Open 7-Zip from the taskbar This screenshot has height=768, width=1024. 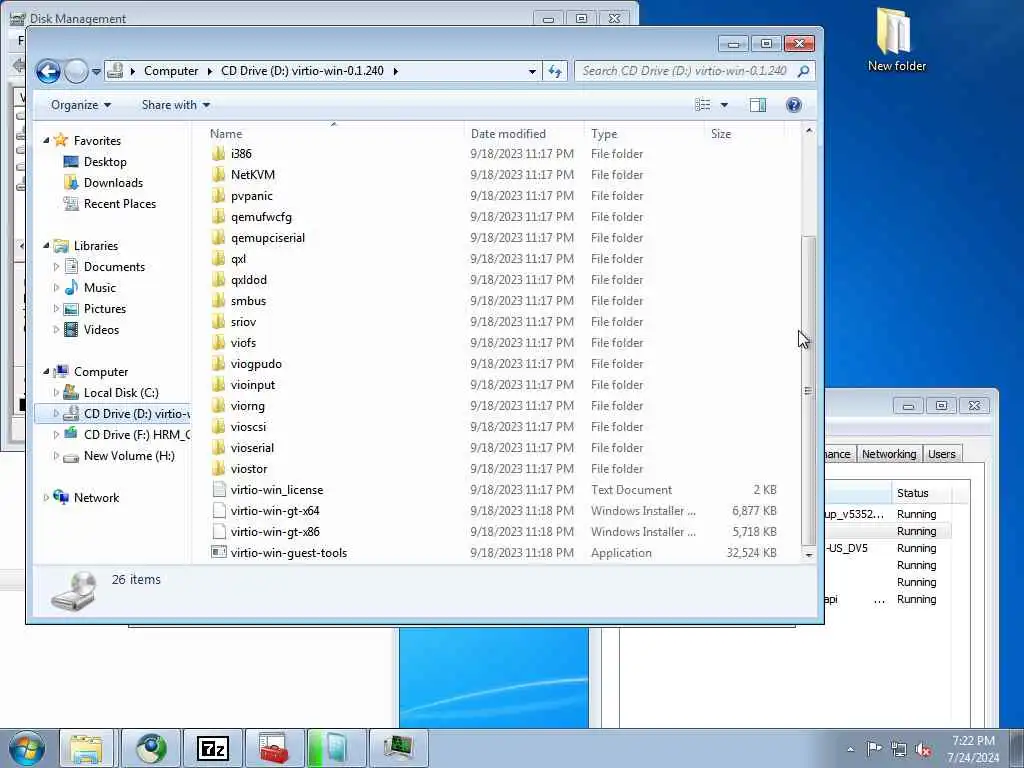click(x=213, y=748)
